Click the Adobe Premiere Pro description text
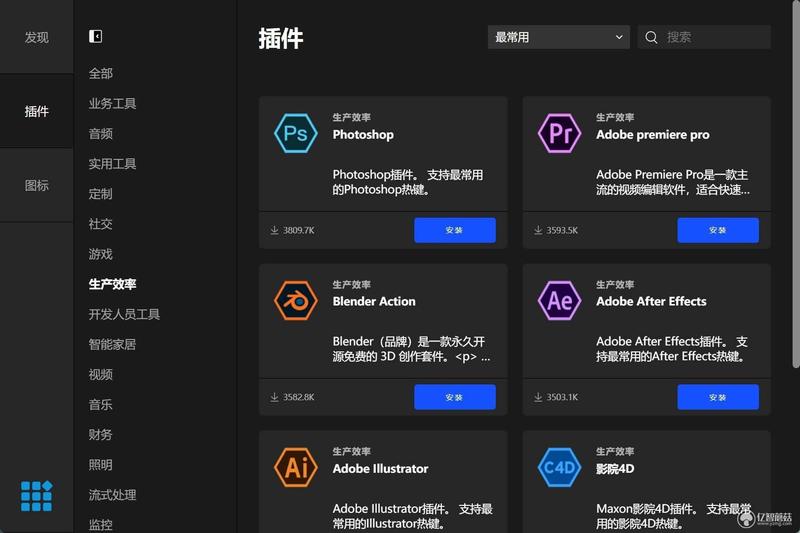 point(673,182)
